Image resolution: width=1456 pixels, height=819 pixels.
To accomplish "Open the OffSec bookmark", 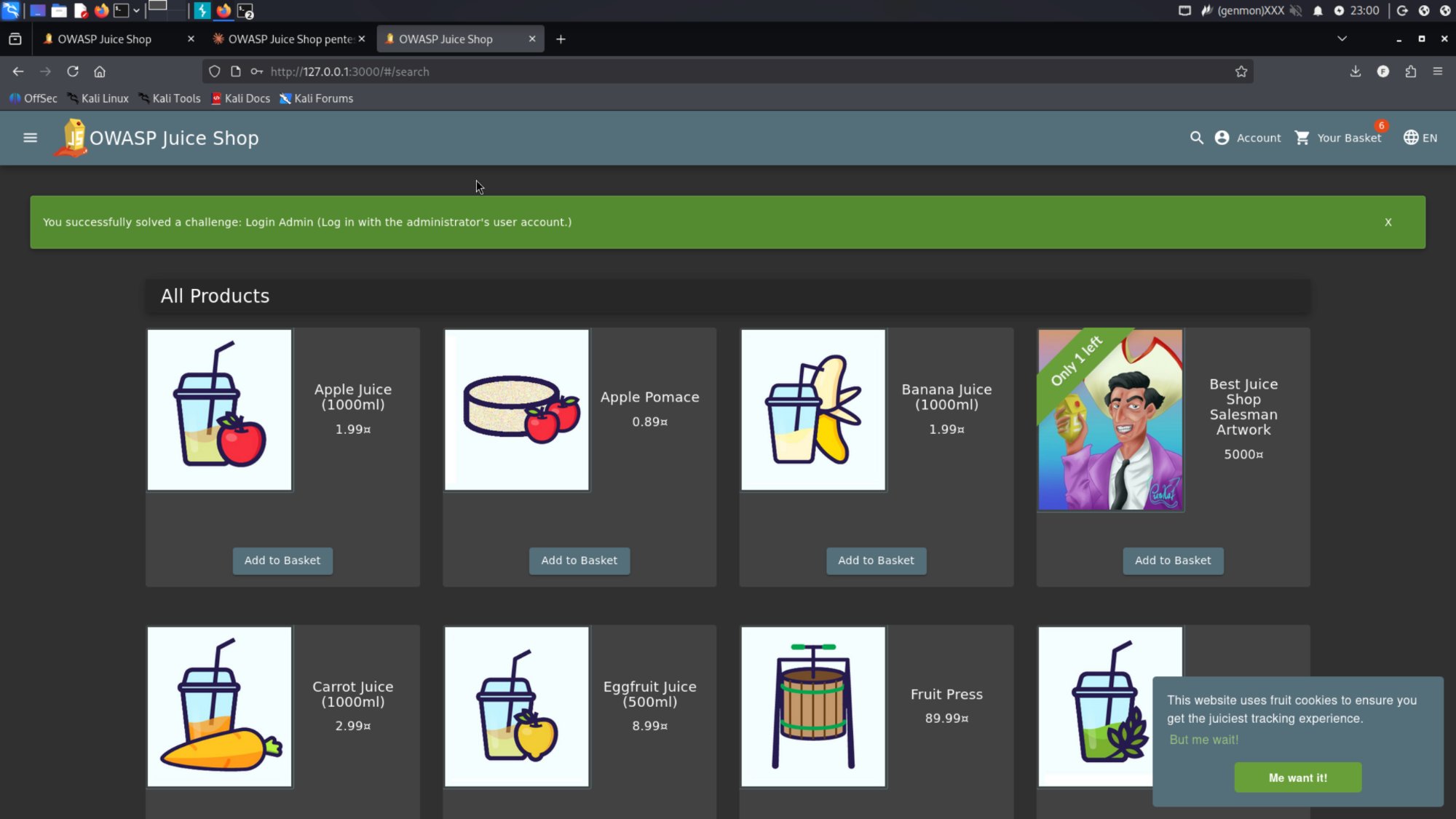I will (33, 98).
